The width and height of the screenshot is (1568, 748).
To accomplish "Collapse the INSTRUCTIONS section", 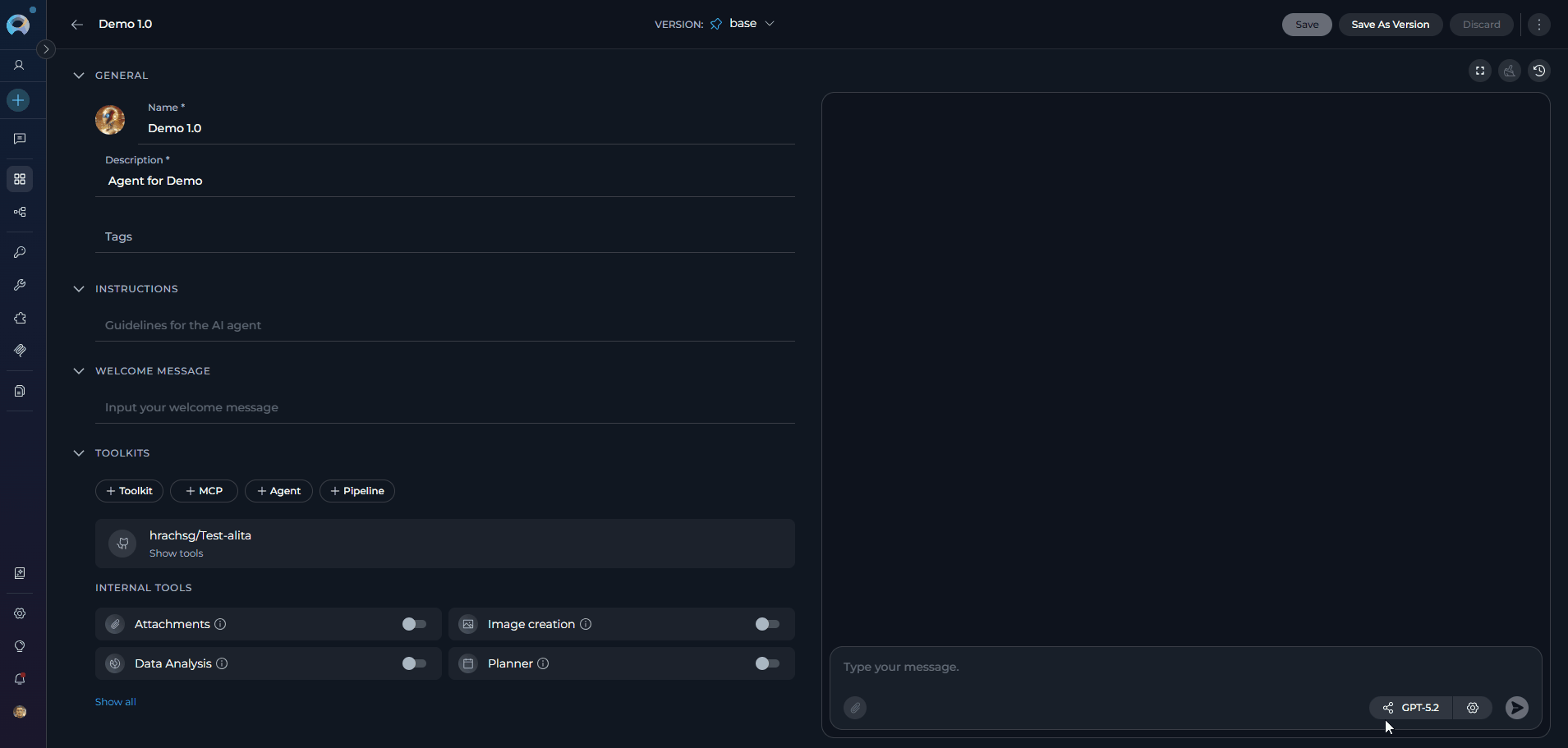I will [79, 289].
